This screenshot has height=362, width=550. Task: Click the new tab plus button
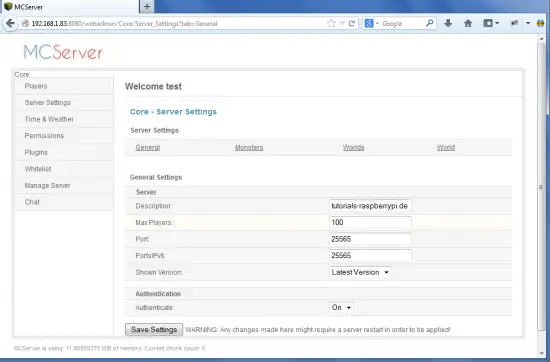pos(147,7)
